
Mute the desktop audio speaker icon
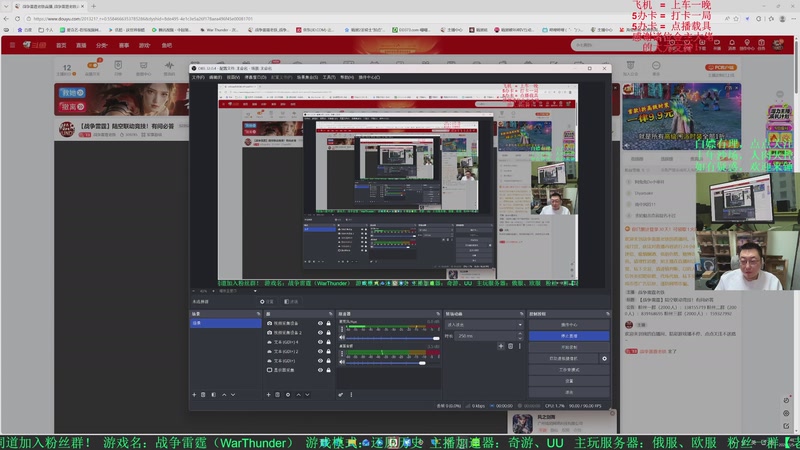click(x=342, y=362)
